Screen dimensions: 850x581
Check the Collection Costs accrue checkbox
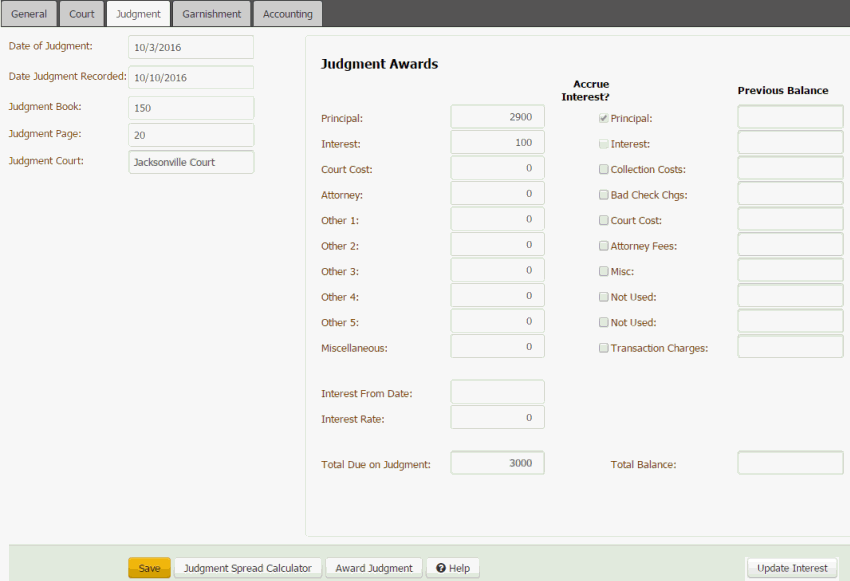click(602, 168)
